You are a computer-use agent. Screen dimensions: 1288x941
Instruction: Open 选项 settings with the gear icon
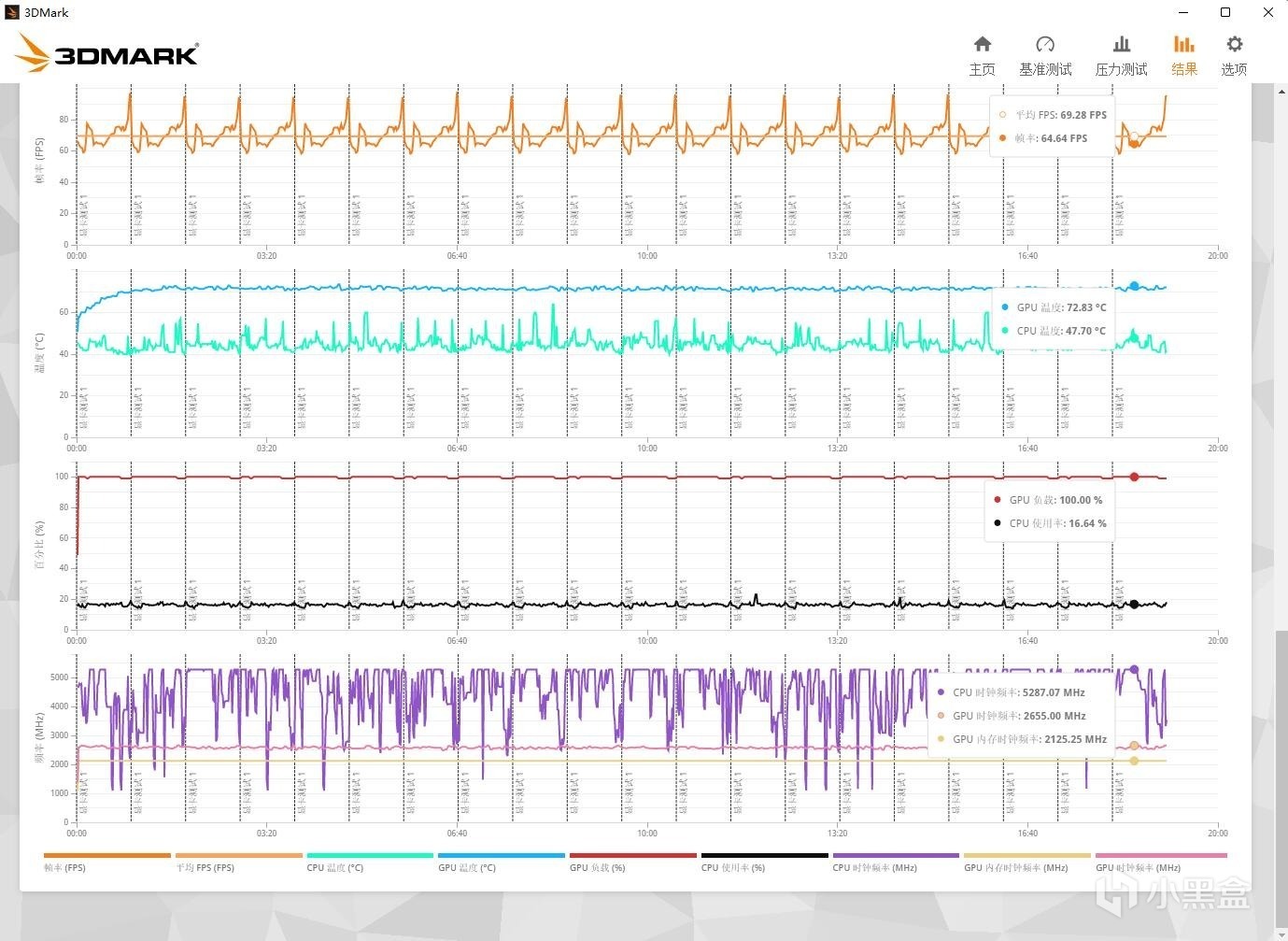pos(1234,55)
